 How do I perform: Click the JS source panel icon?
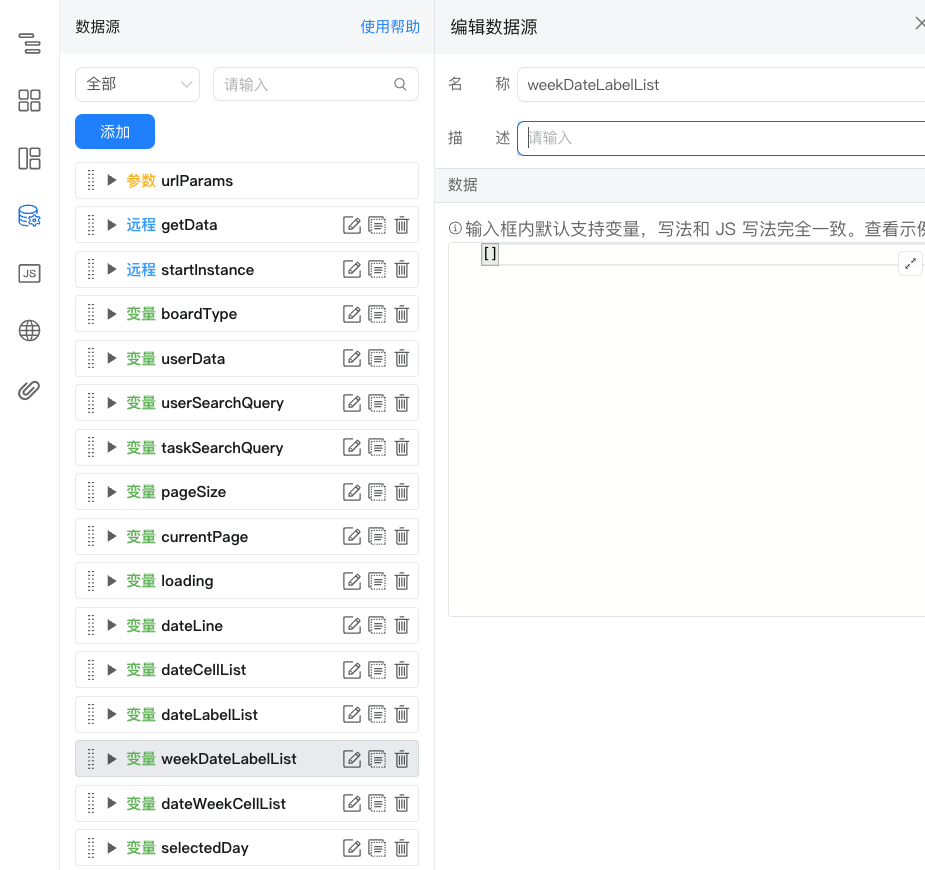(x=29, y=274)
